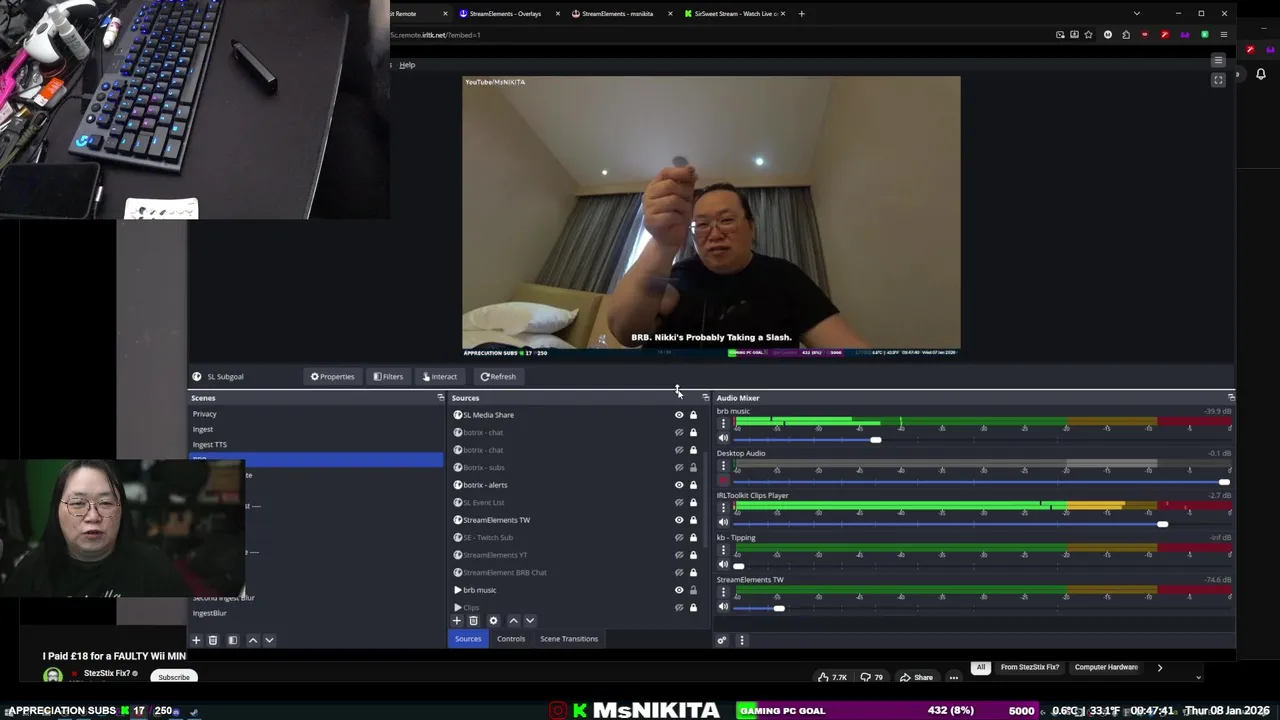Select the Privacy scene
Image resolution: width=1280 pixels, height=720 pixels.
coord(316,414)
